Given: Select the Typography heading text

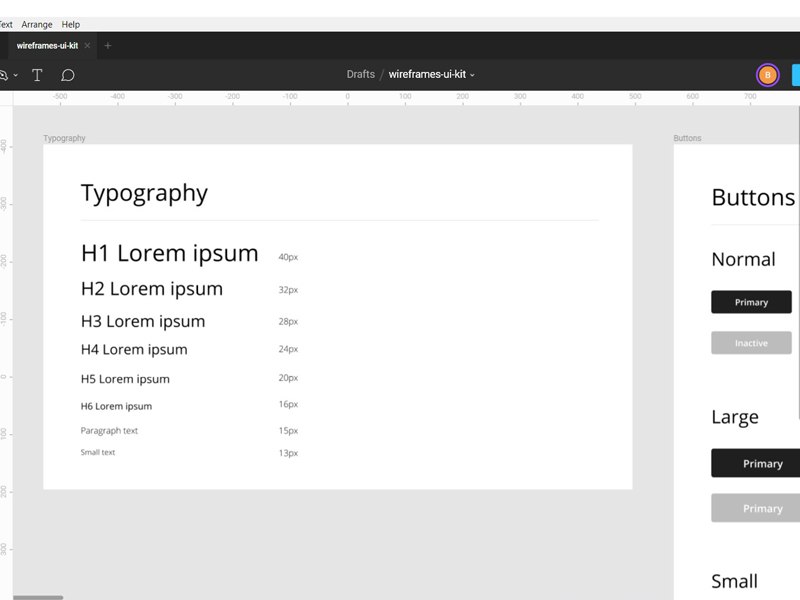Looking at the screenshot, I should [x=144, y=193].
